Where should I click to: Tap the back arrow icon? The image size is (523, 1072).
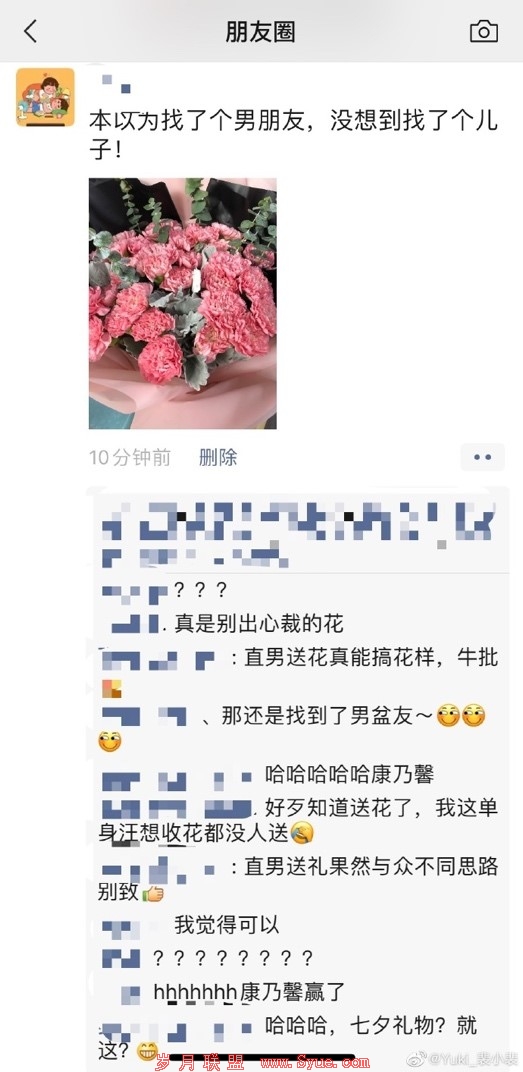coord(30,31)
